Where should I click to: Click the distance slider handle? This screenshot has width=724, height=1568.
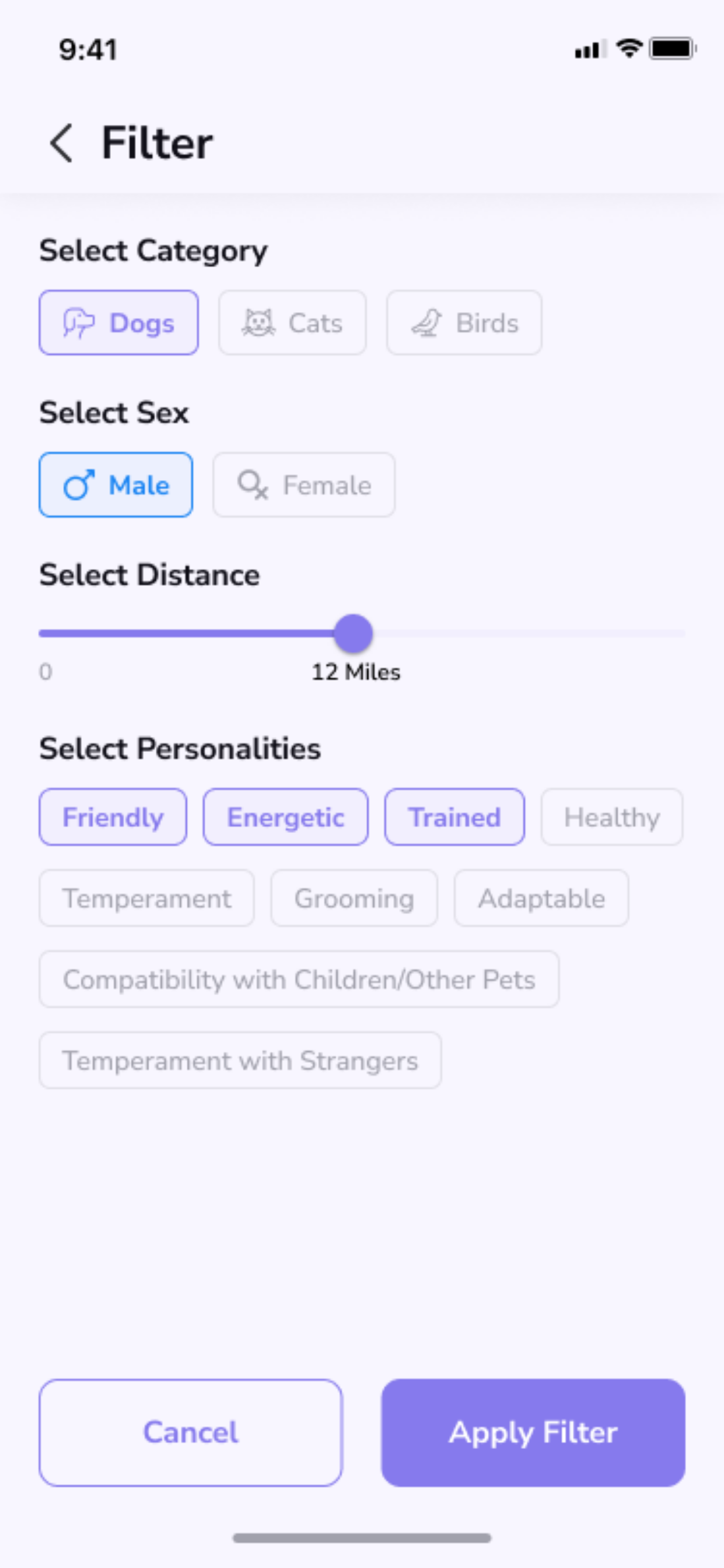(x=353, y=633)
